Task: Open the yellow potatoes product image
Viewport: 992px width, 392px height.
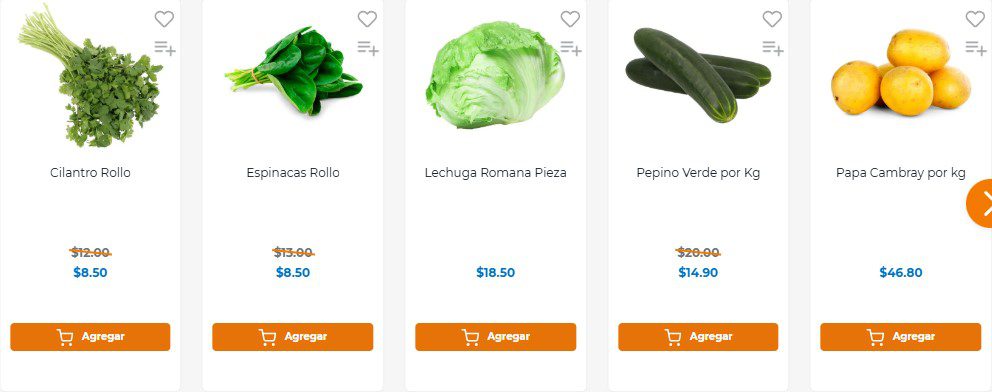Action: click(x=901, y=73)
